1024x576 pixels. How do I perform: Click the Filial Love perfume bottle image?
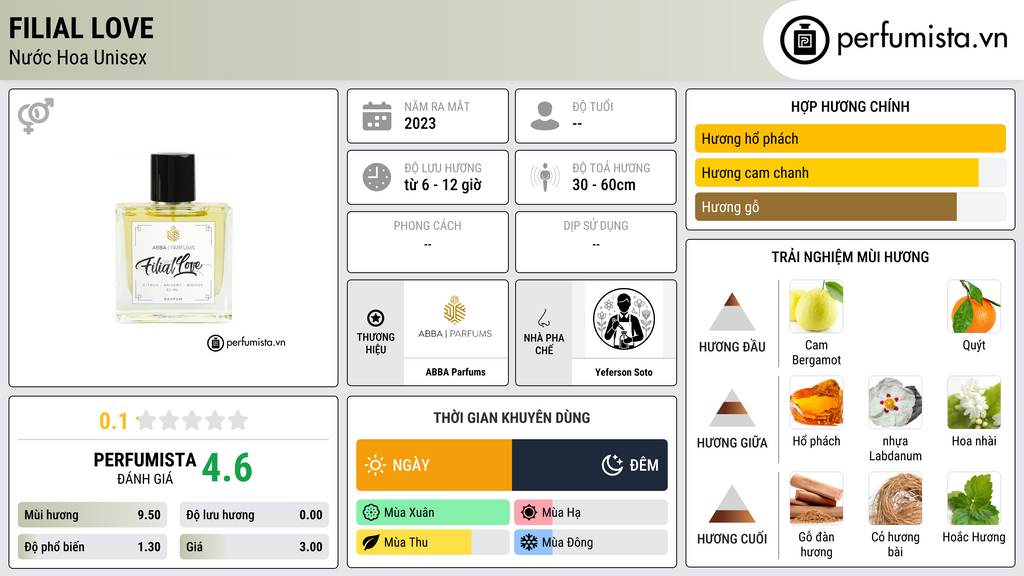(x=174, y=239)
